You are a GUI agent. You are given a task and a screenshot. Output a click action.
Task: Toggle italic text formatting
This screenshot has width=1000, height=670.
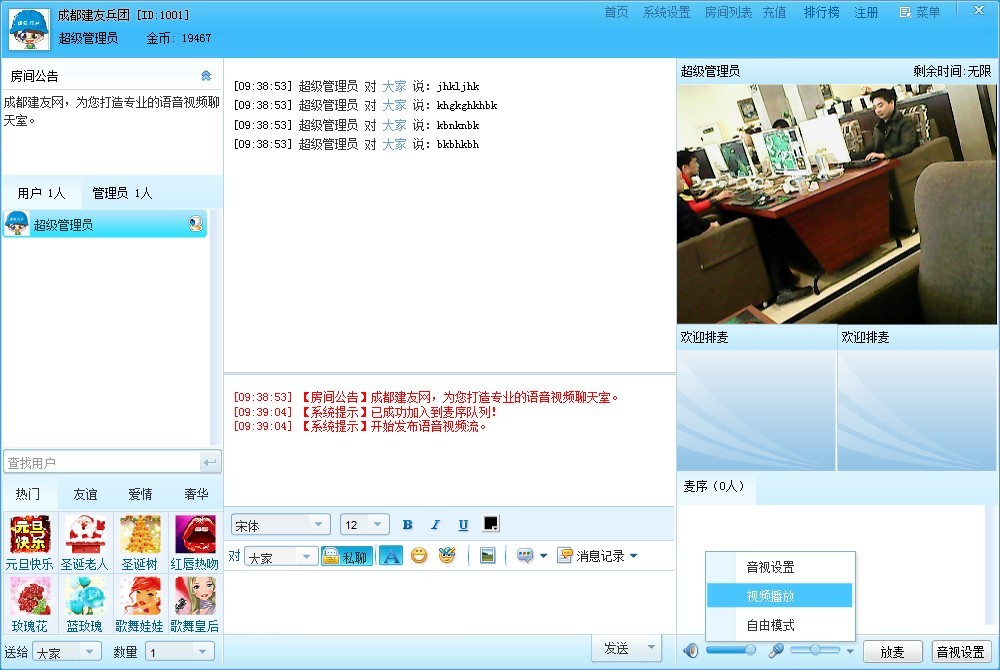tap(435, 525)
